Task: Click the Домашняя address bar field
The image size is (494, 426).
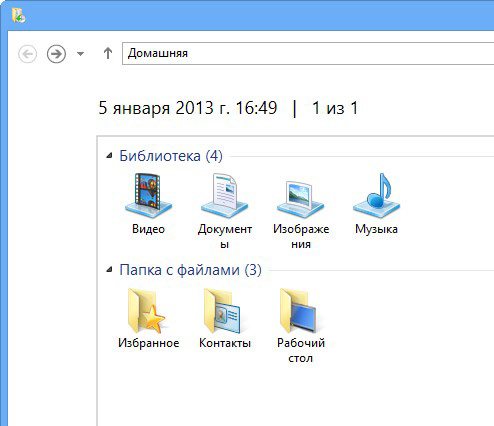Action: pyautogui.click(x=308, y=53)
